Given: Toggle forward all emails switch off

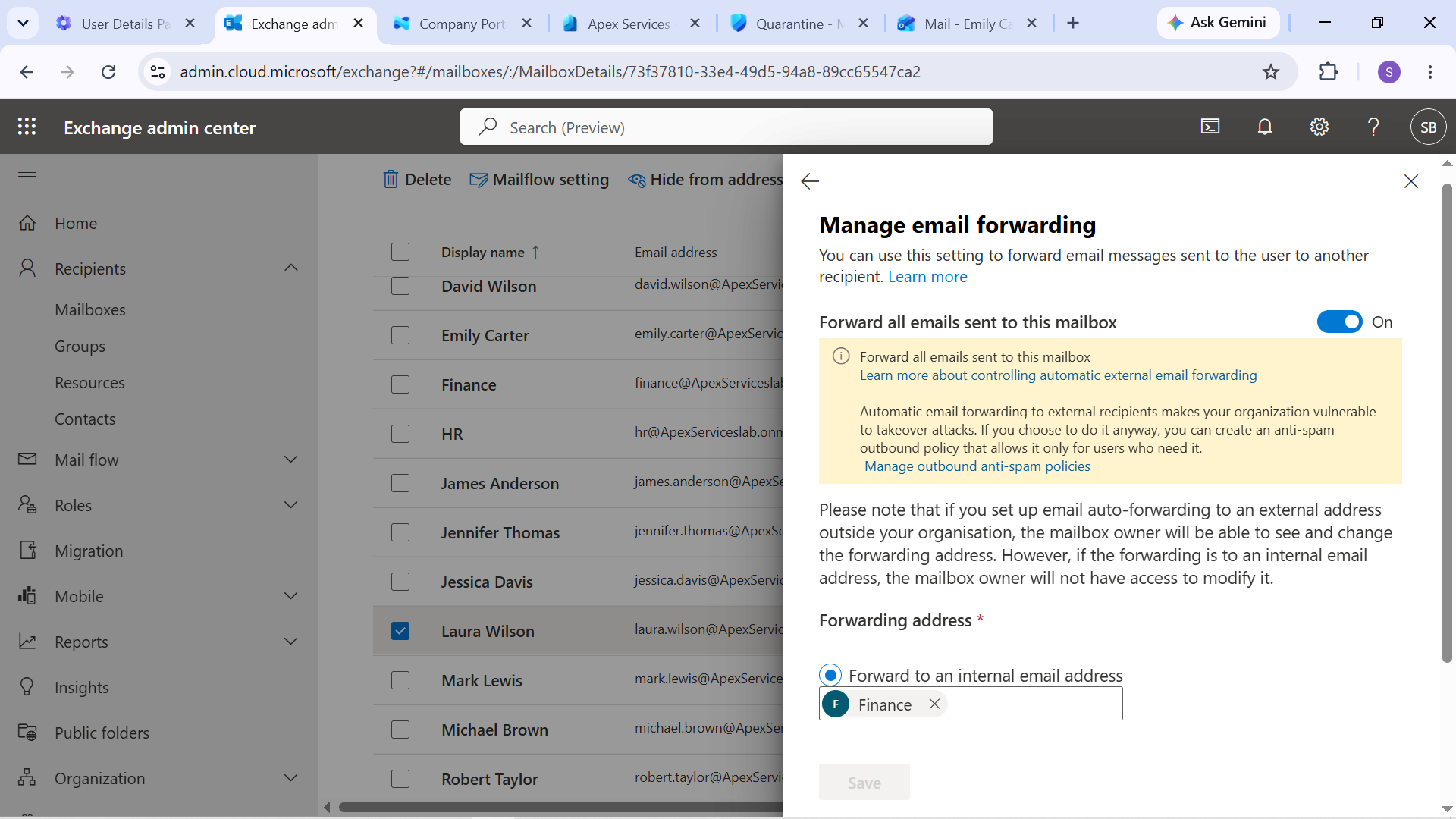Looking at the screenshot, I should pos(1340,322).
